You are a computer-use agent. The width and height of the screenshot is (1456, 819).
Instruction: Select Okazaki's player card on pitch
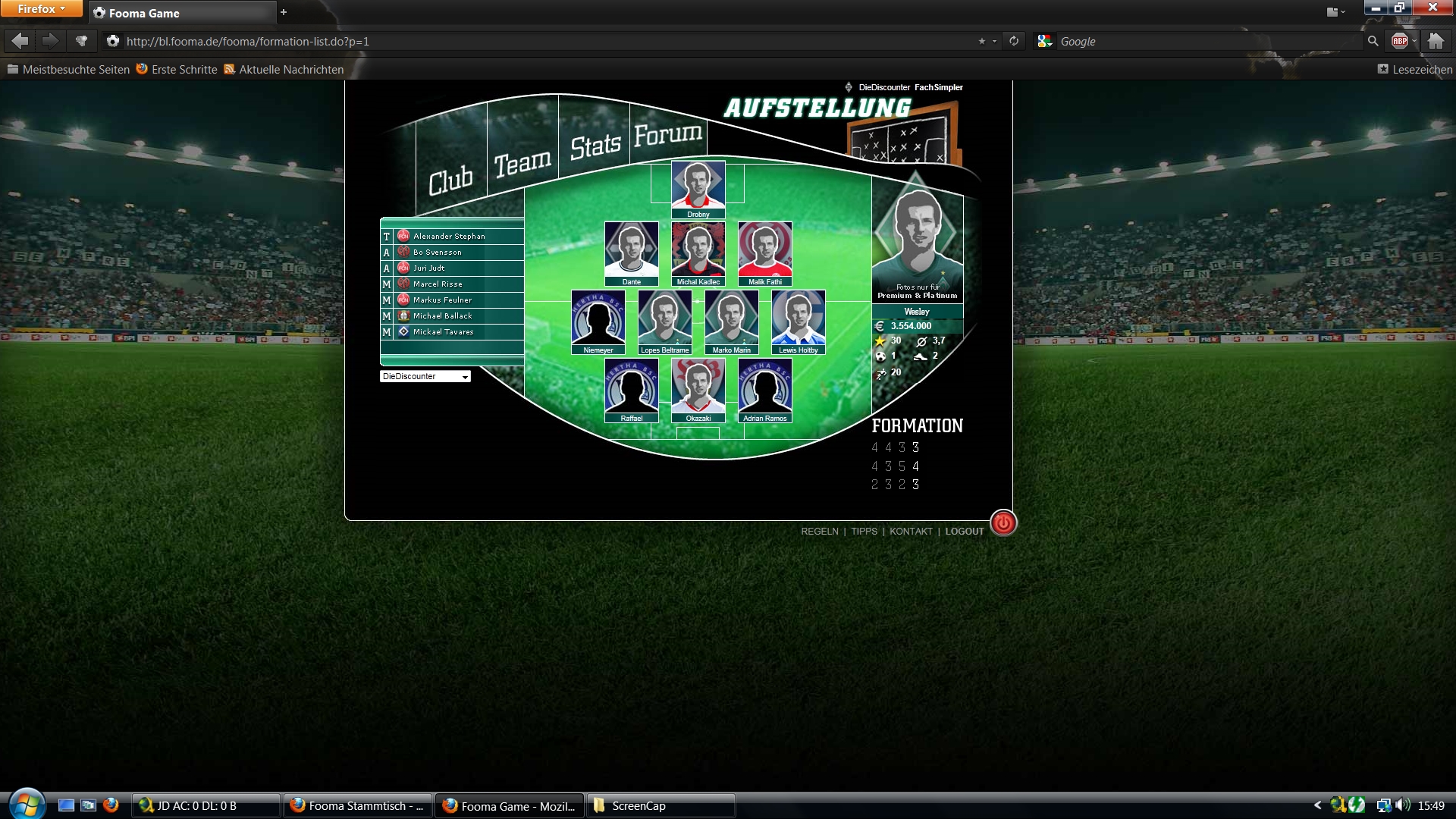(698, 389)
